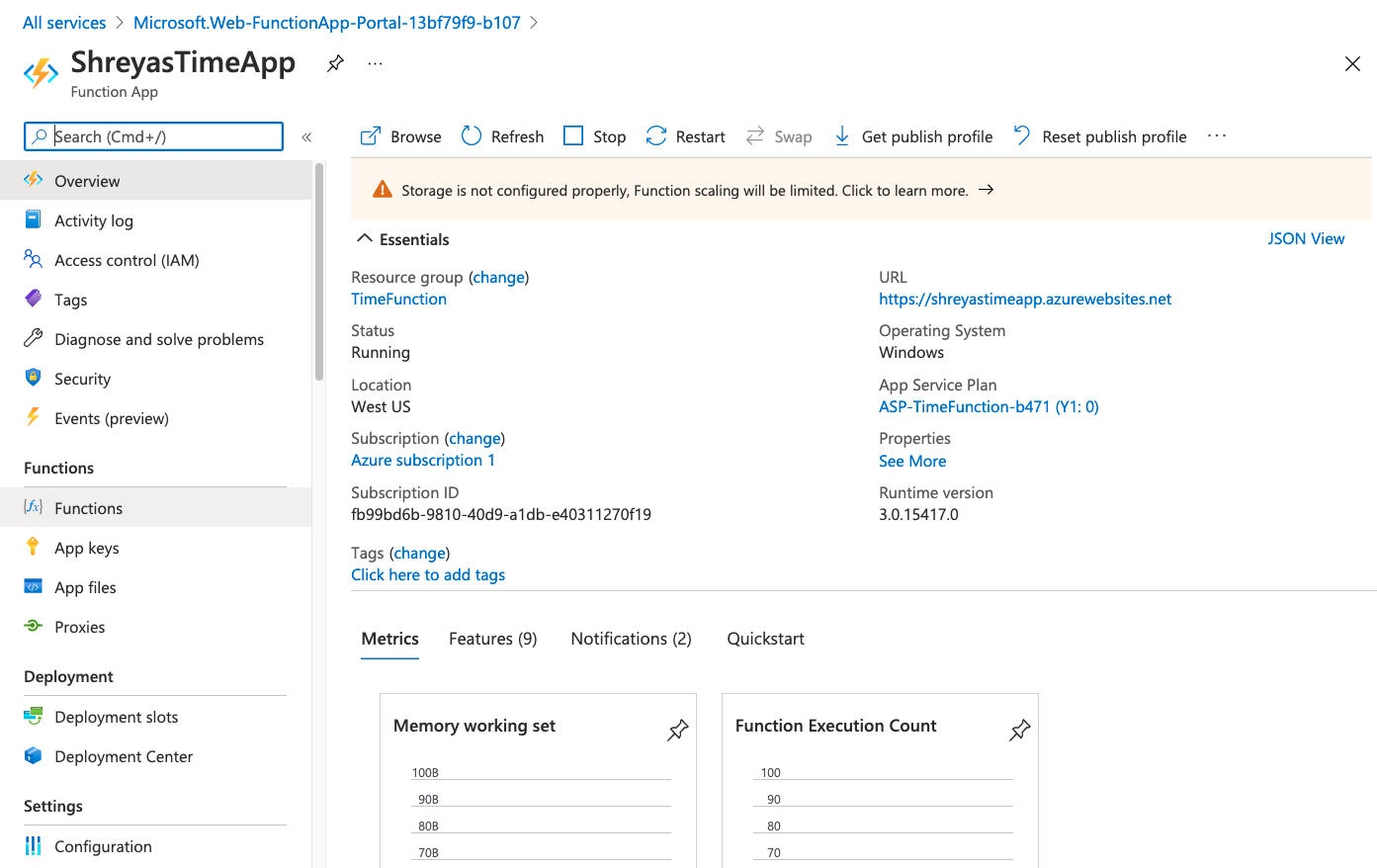Click the Runtime version 3.0.15417.0 value

click(x=918, y=514)
